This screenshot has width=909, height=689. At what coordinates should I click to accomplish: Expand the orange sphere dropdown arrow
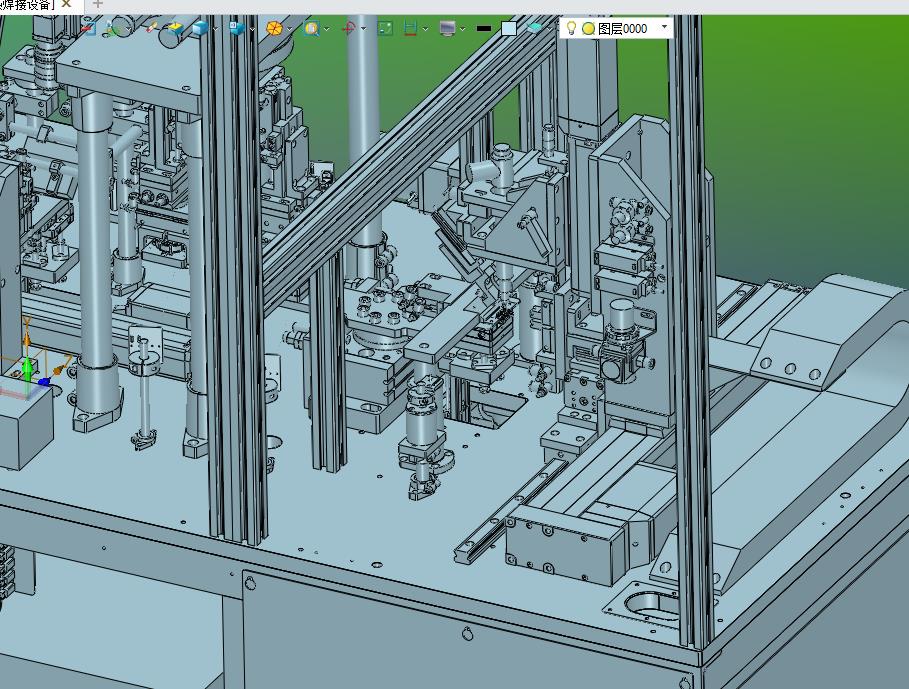[x=290, y=28]
